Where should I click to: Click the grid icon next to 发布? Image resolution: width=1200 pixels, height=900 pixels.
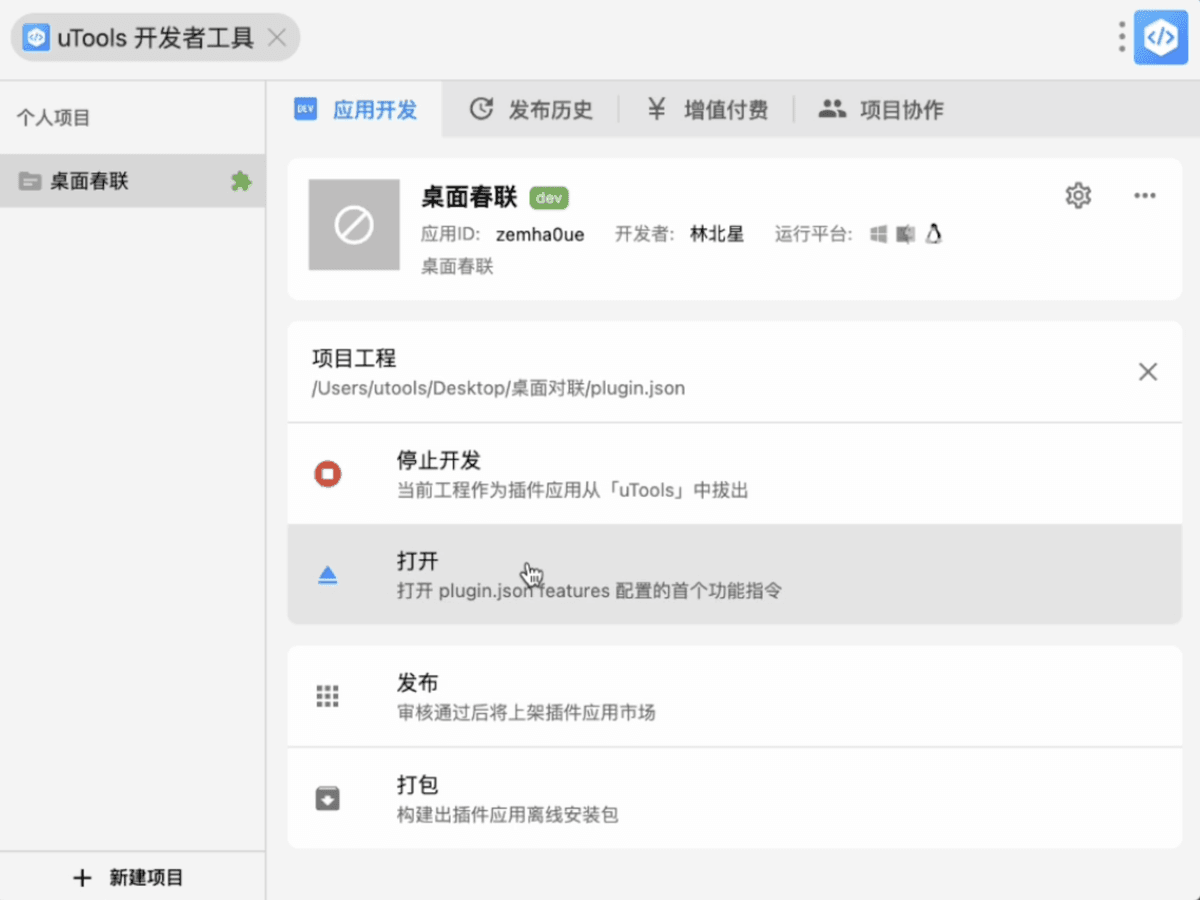328,697
